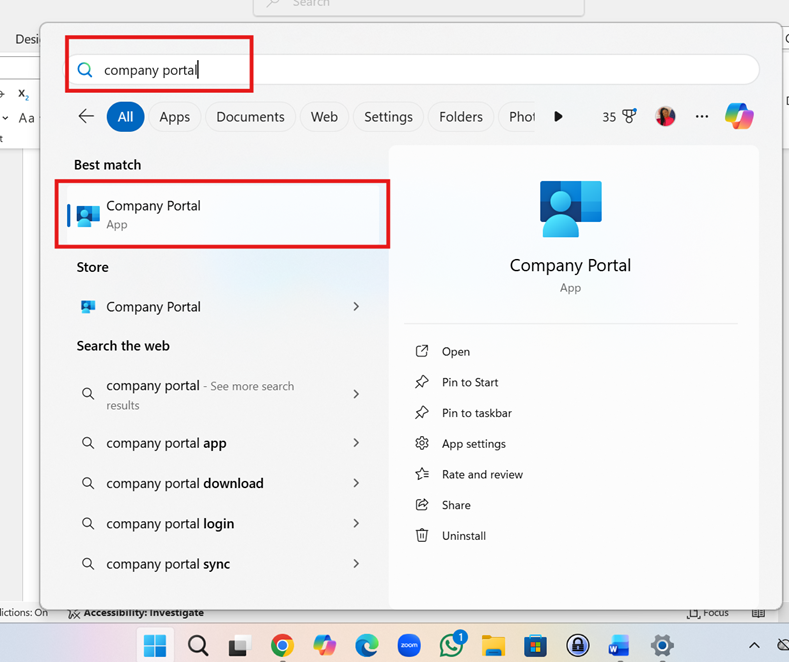The image size is (789, 662).
Task: Select the Documents filter tab
Action: tap(250, 117)
